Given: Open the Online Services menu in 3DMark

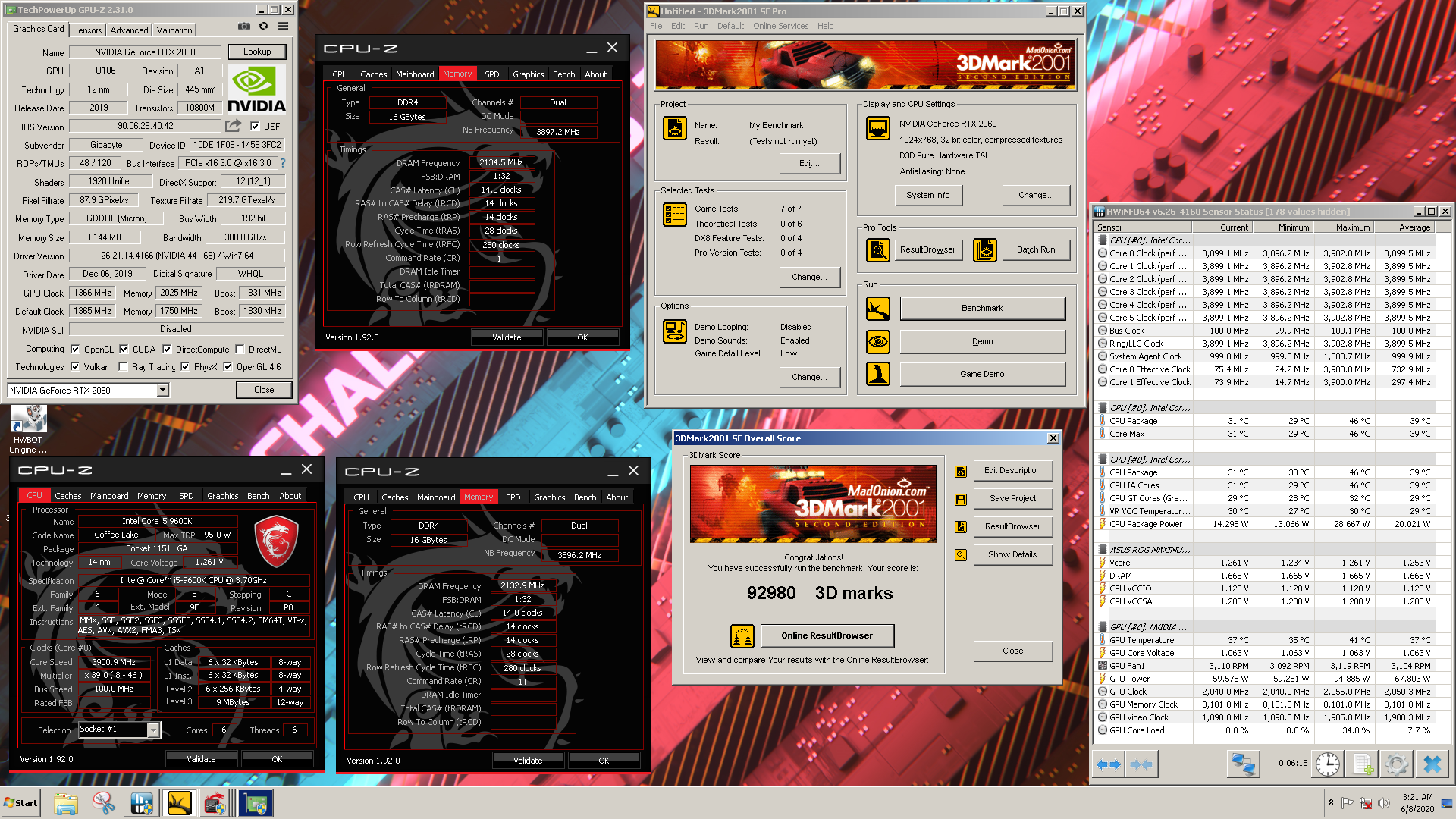Looking at the screenshot, I should pos(780,26).
